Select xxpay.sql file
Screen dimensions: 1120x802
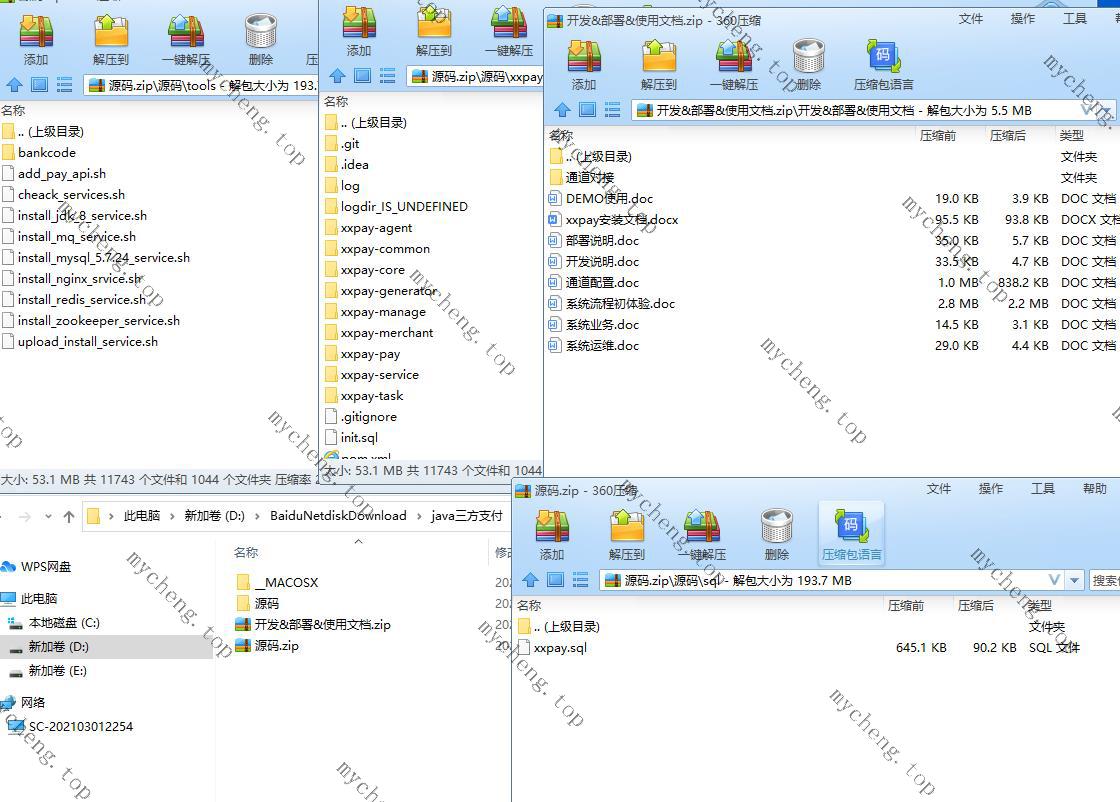[560, 648]
